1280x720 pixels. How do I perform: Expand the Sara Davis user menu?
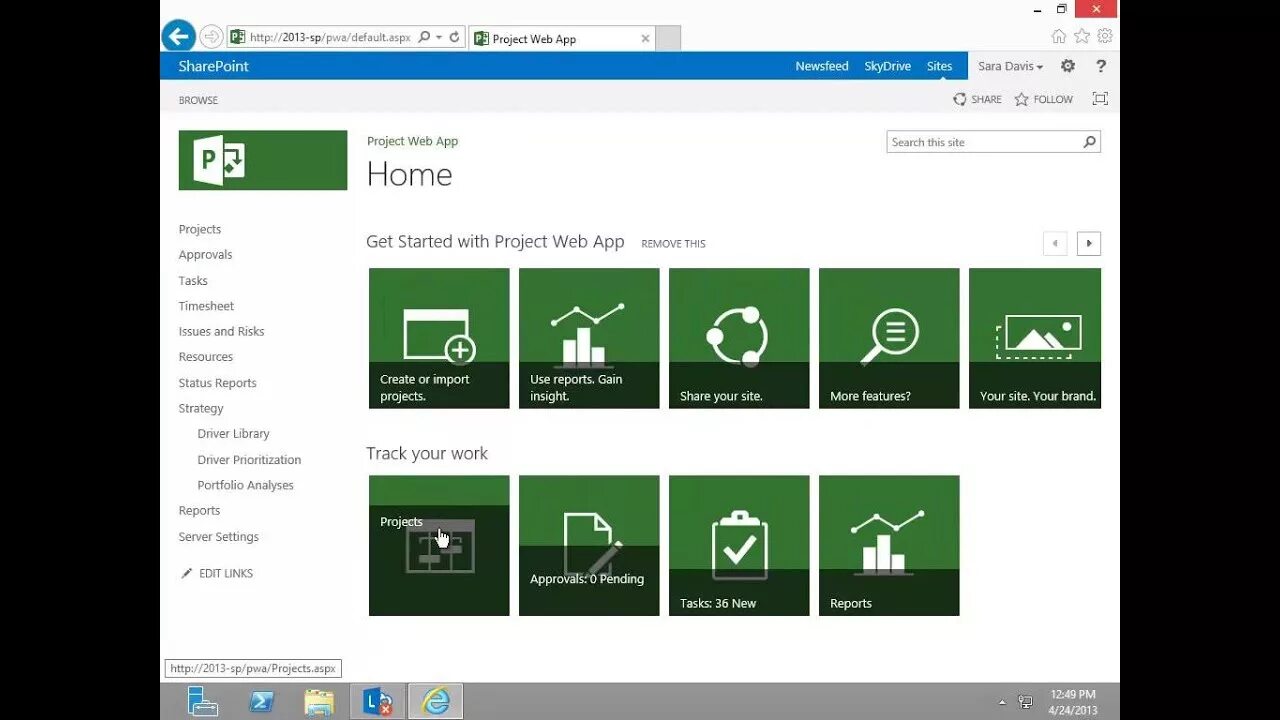1010,66
